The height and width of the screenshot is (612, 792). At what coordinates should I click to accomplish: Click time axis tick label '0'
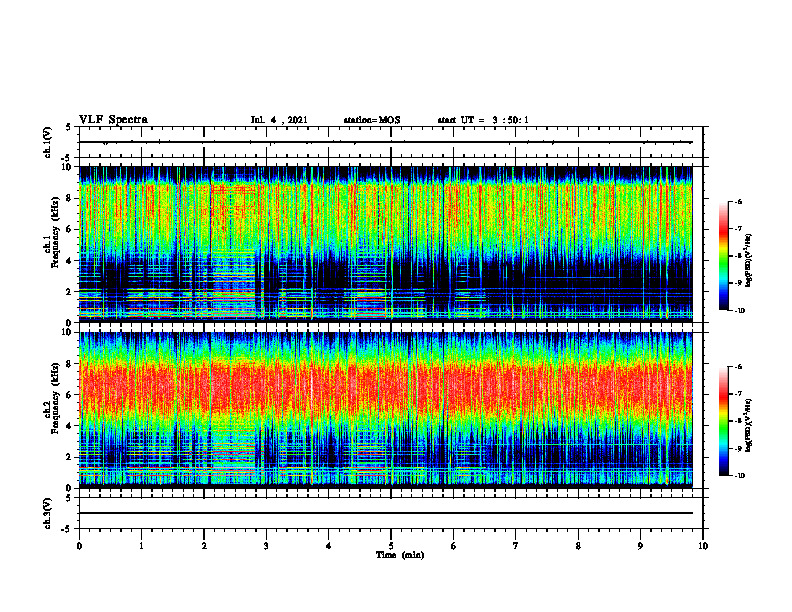pyautogui.click(x=79, y=546)
